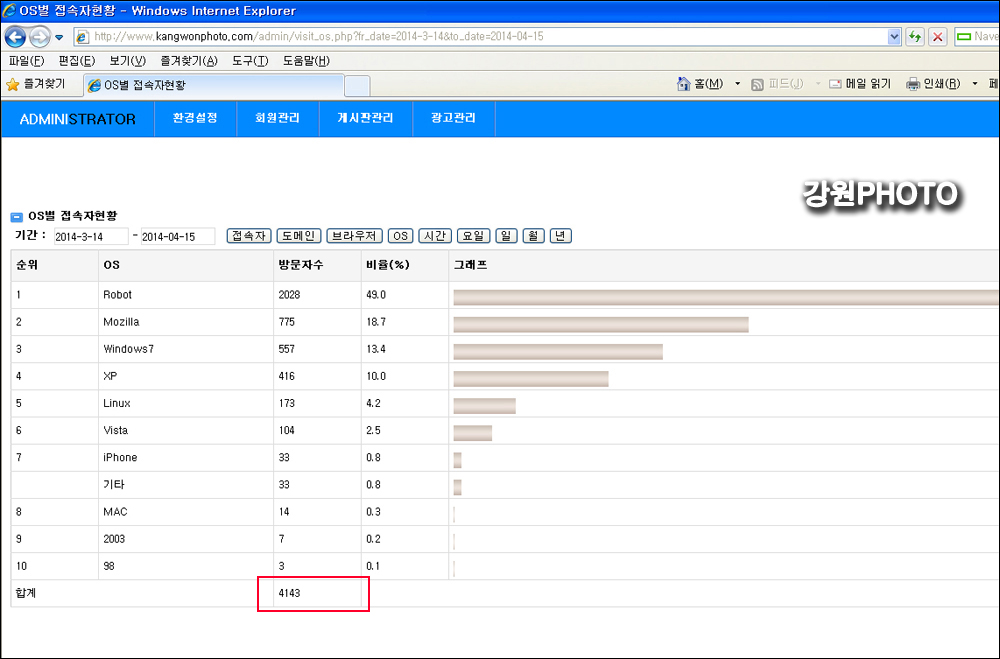Select the 기타 row OS name
Image resolution: width=1000 pixels, height=659 pixels.
[x=114, y=485]
